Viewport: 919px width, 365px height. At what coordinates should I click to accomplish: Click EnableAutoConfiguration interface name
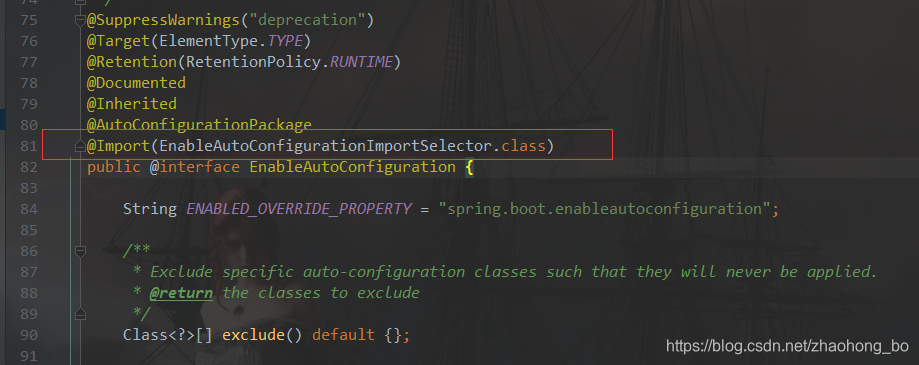(x=352, y=167)
